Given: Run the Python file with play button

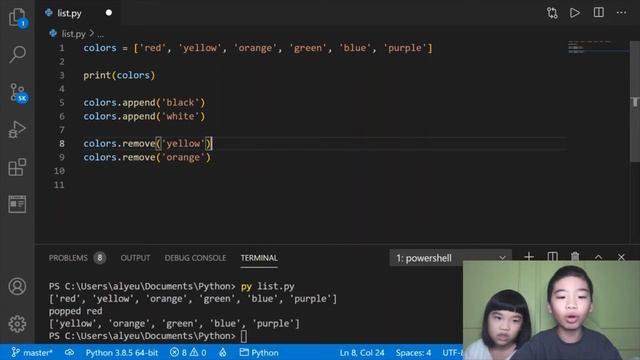Looking at the screenshot, I should tap(575, 13).
